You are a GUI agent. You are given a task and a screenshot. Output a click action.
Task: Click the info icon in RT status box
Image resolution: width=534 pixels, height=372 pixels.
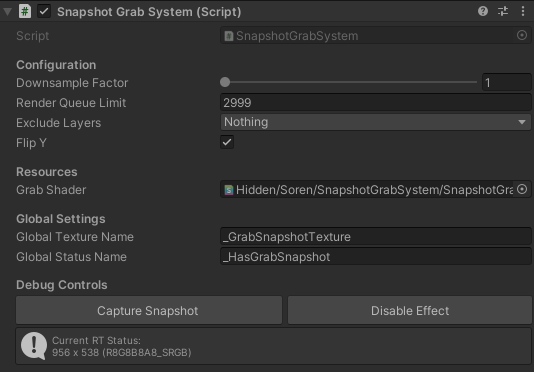[34, 346]
